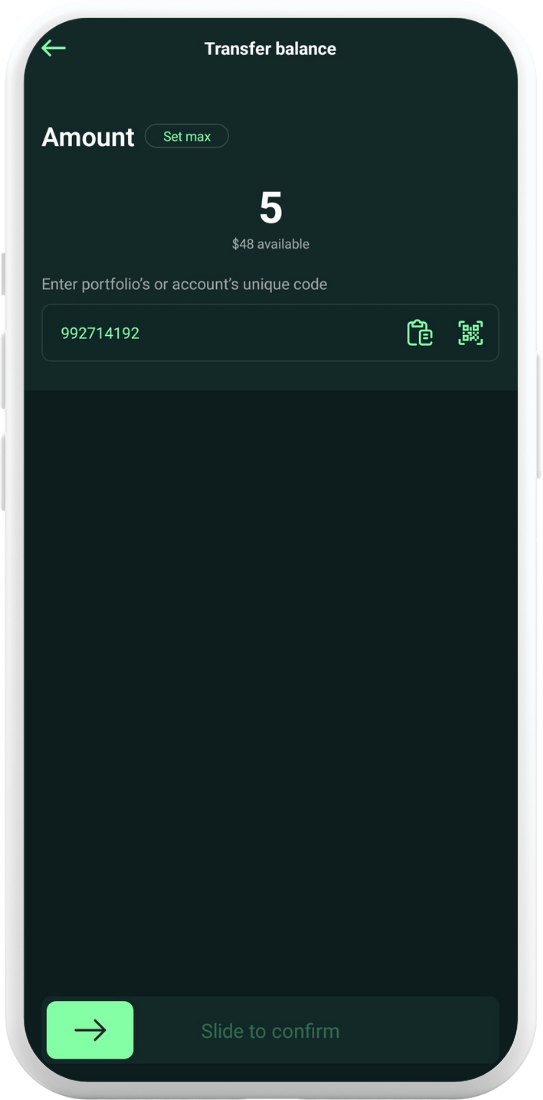This screenshot has width=543, height=1100.
Task: Click the phone's volume down button
Action: [4, 472]
